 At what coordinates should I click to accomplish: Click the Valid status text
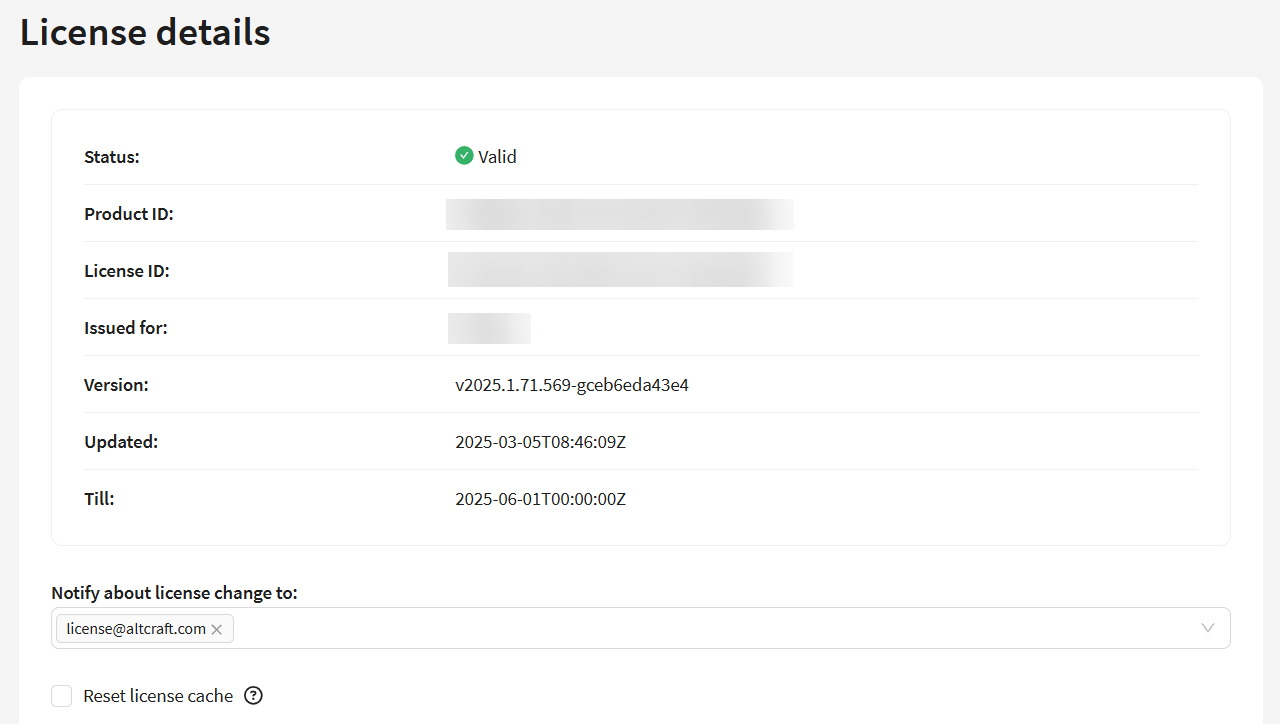pyautogui.click(x=497, y=157)
